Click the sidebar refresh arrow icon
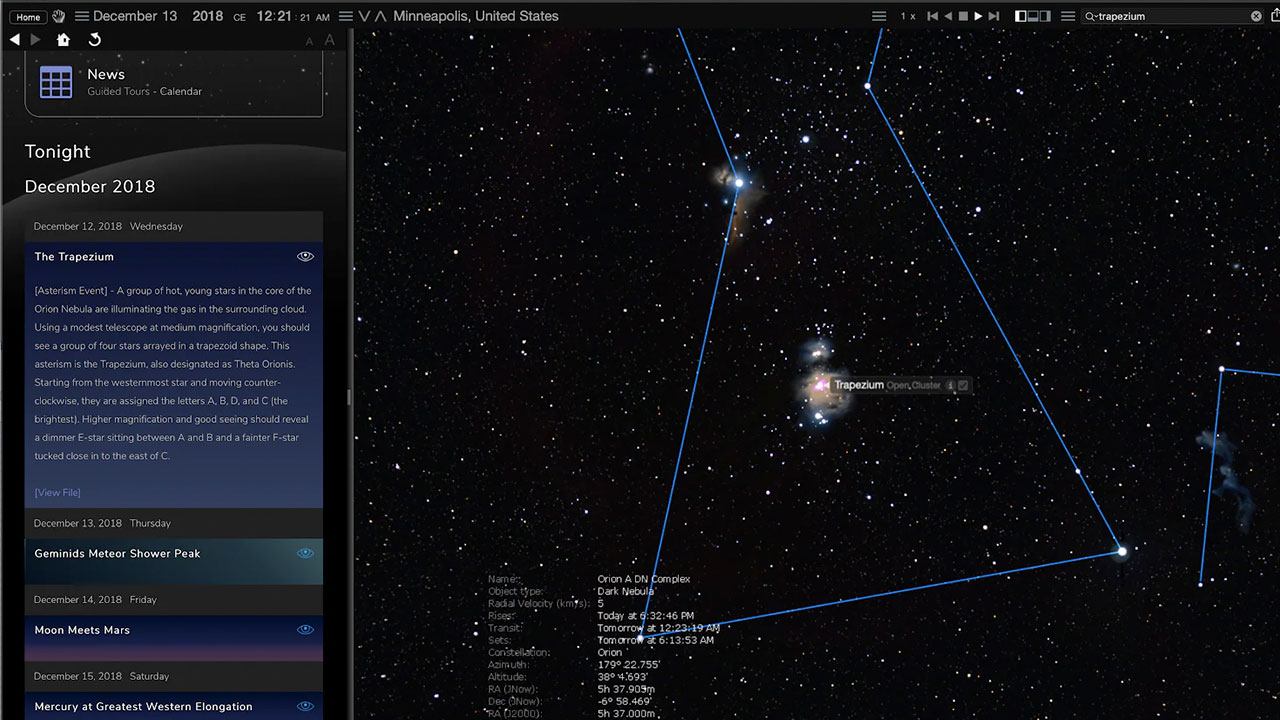Image resolution: width=1280 pixels, height=720 pixels. (95, 40)
